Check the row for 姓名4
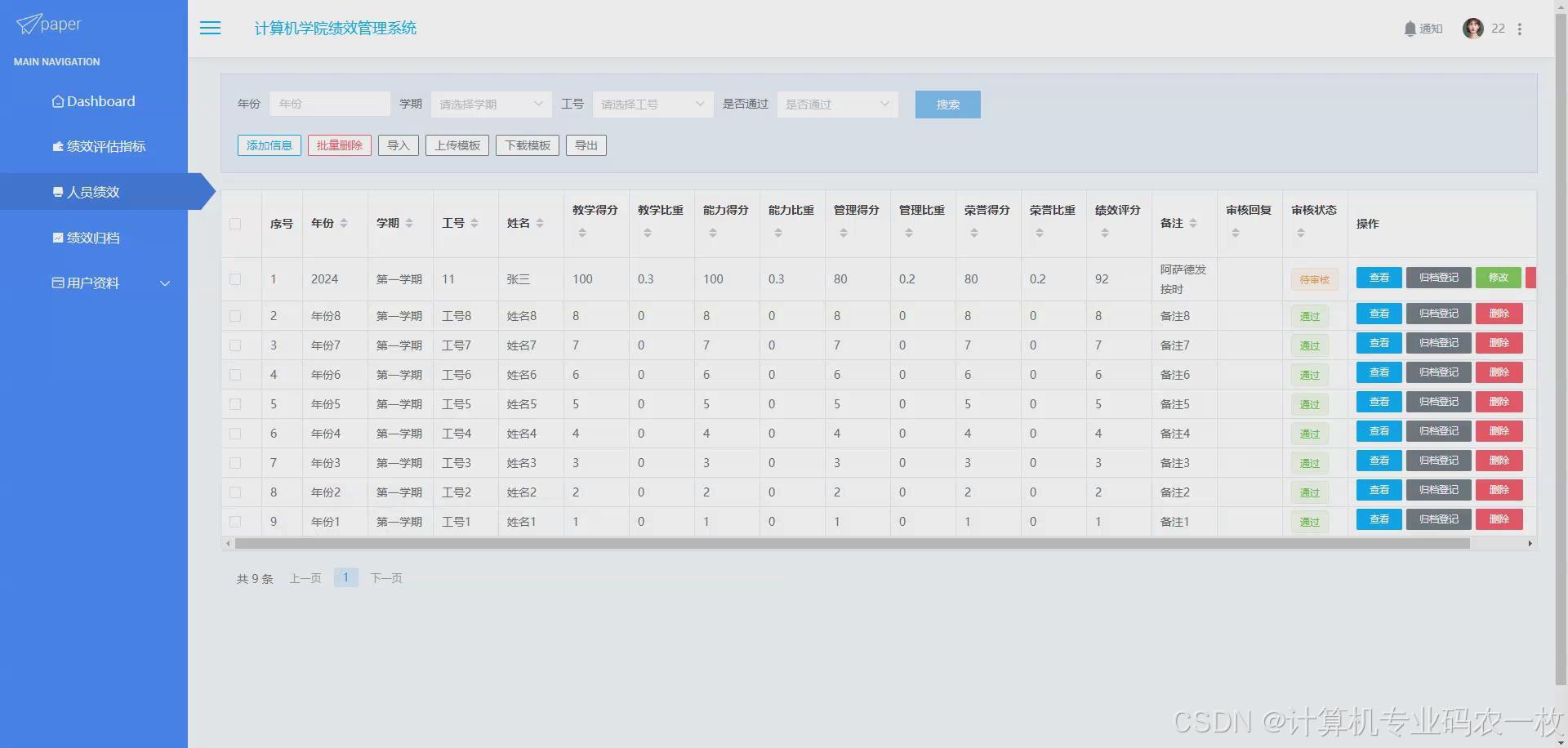Image resolution: width=1568 pixels, height=748 pixels. 235,434
